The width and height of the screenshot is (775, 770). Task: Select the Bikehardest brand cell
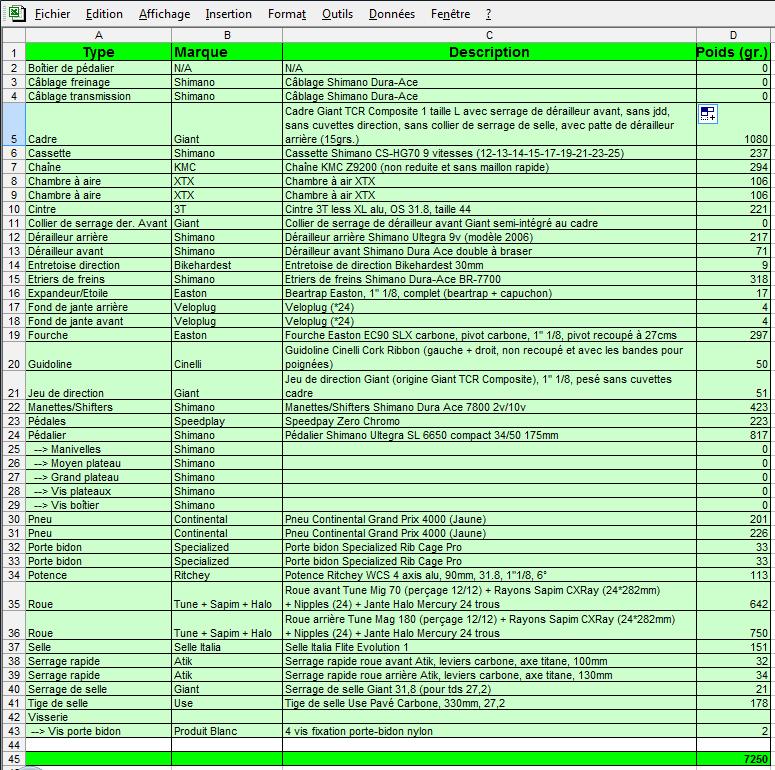coord(227,265)
